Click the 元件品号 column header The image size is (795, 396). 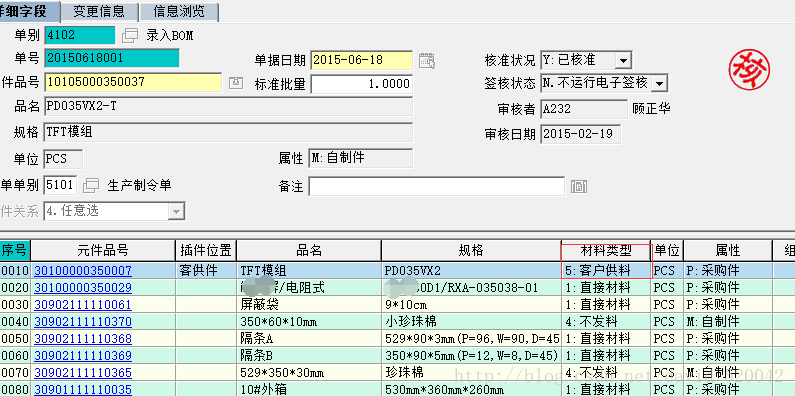[x=103, y=250]
